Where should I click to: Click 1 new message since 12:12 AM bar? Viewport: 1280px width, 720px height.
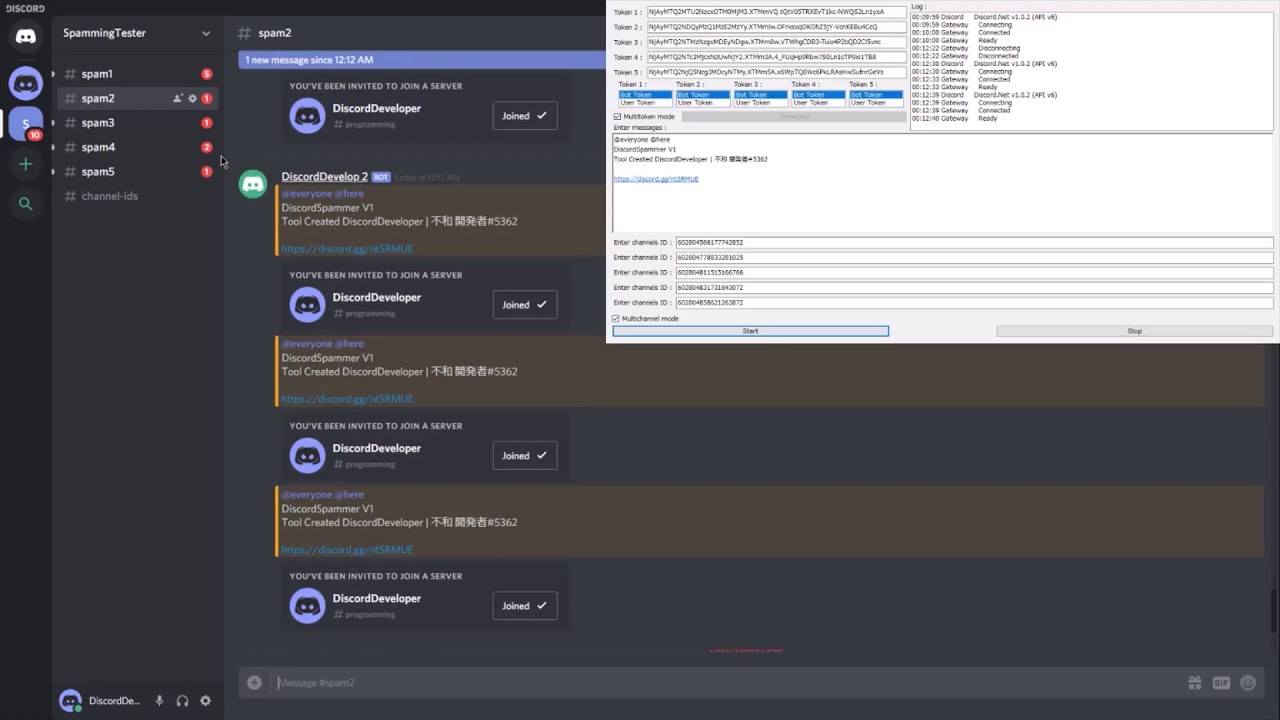pos(422,60)
